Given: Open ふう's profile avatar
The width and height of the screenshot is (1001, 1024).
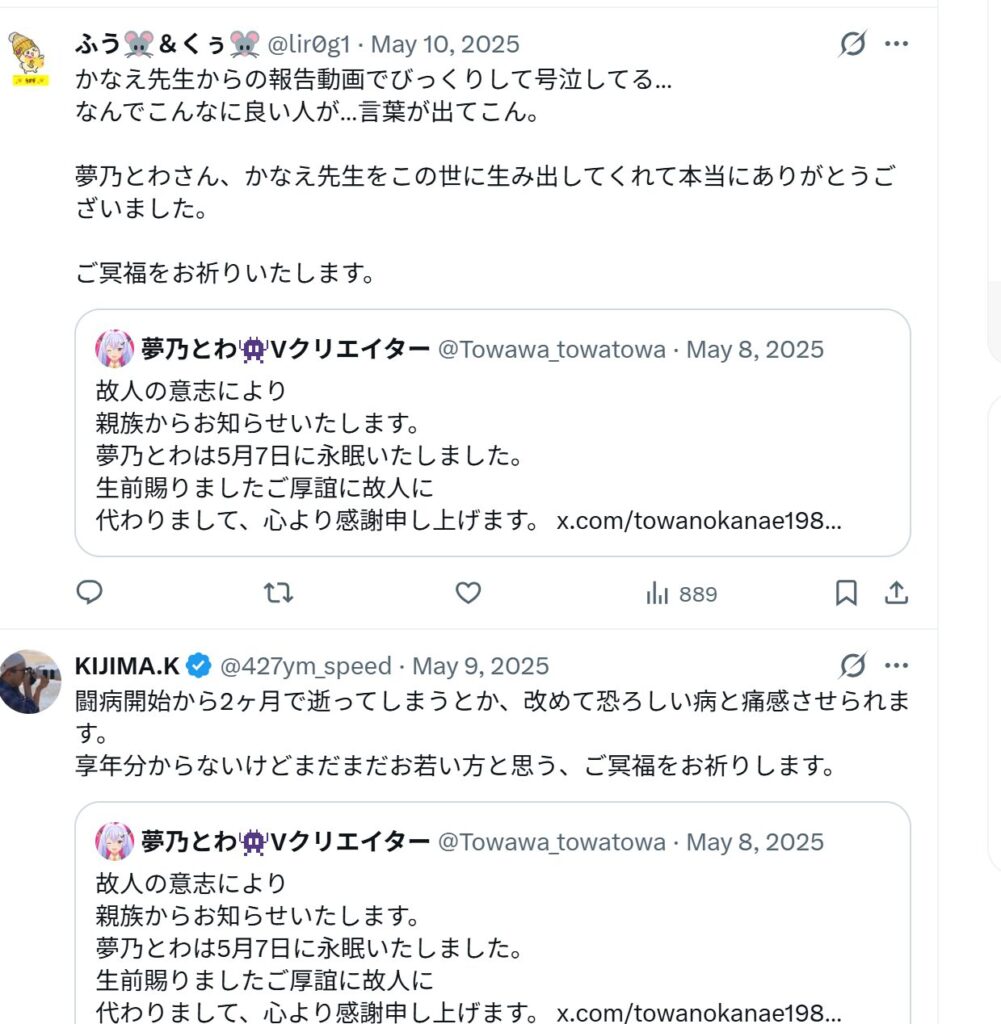Looking at the screenshot, I should pyautogui.click(x=29, y=57).
